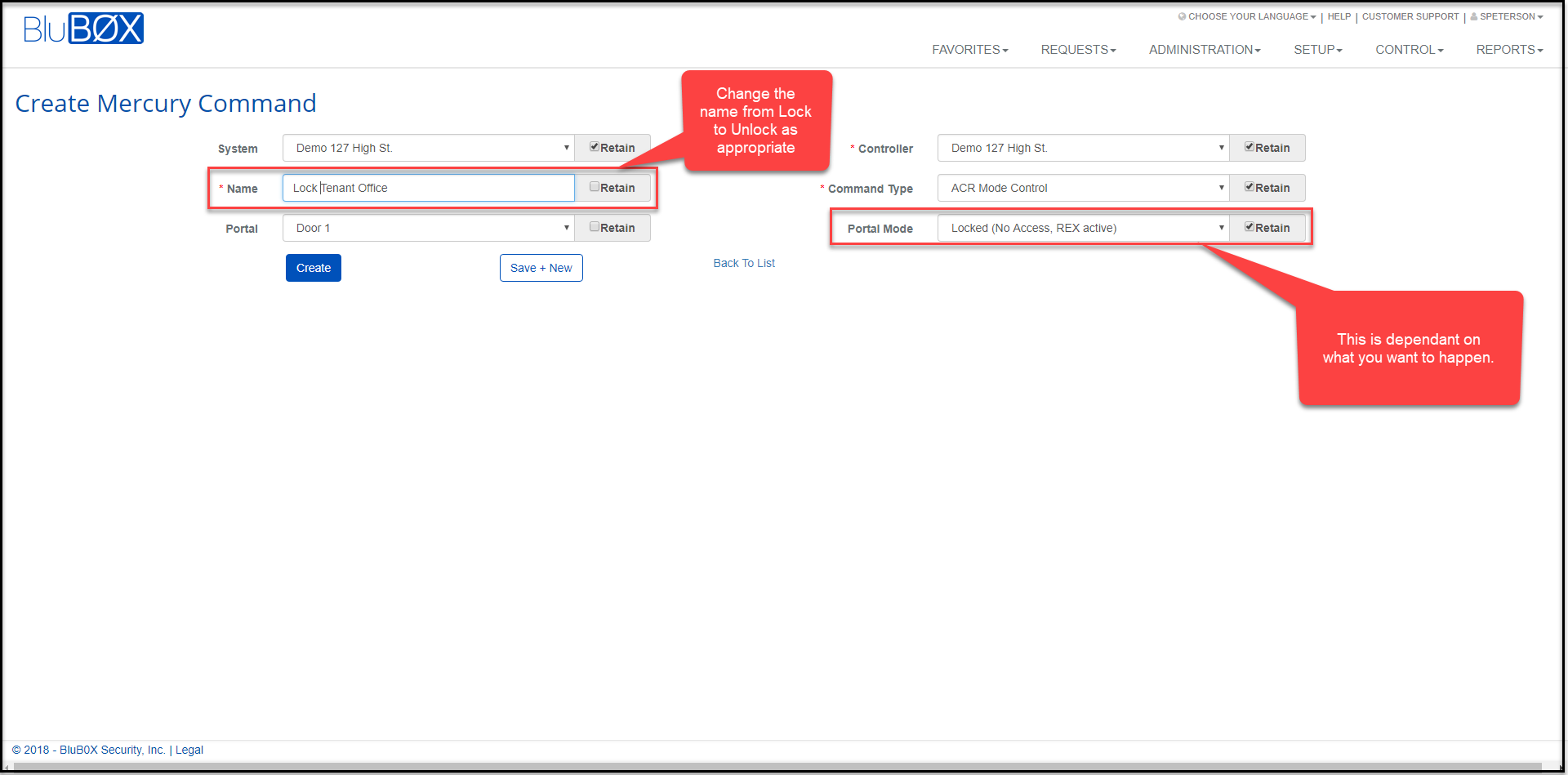1568x775 pixels.
Task: Click the Create button
Action: click(314, 268)
